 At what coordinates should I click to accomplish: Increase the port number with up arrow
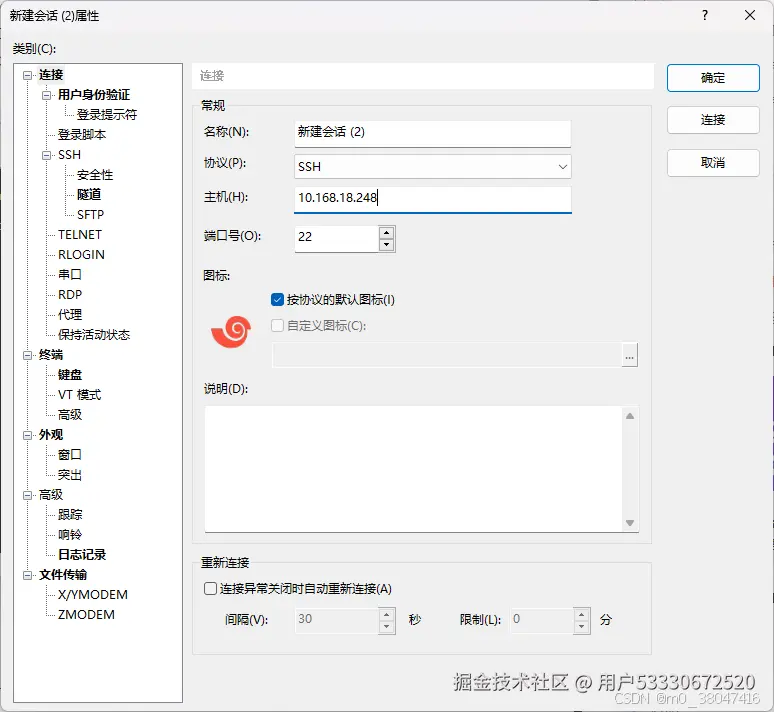tap(387, 232)
